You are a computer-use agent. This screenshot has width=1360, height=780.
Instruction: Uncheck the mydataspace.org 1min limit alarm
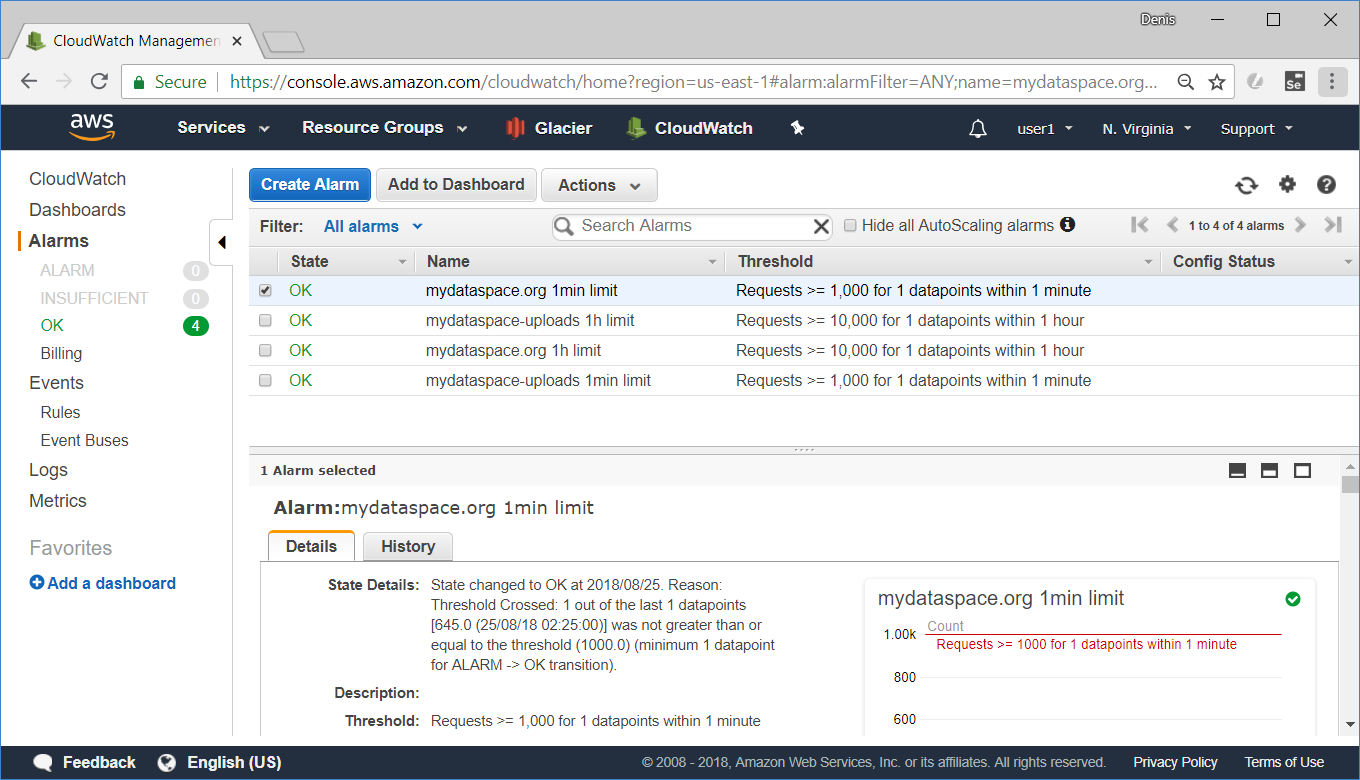pyautogui.click(x=264, y=290)
